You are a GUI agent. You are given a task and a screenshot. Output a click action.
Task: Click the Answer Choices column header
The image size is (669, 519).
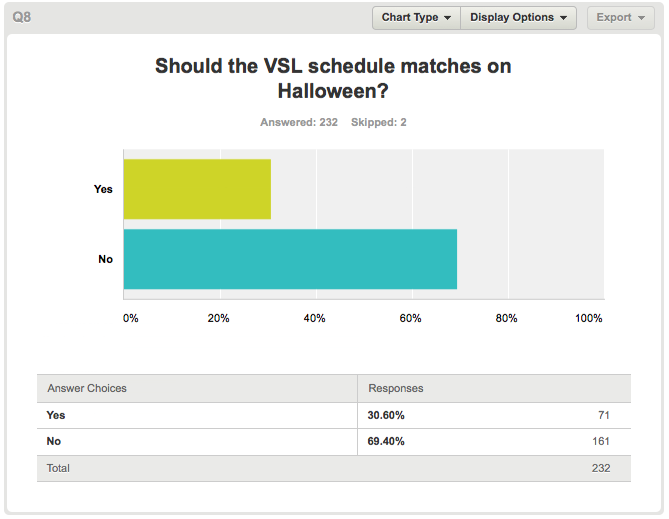[x=87, y=388]
